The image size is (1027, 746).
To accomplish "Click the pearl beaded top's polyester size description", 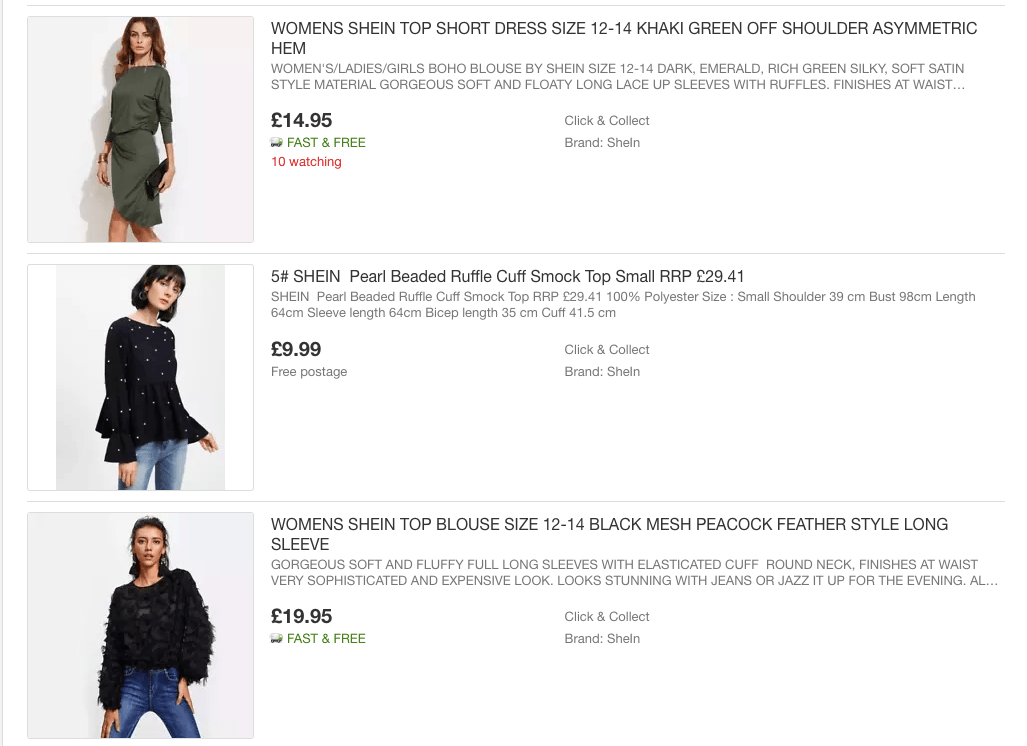I will coord(622,304).
